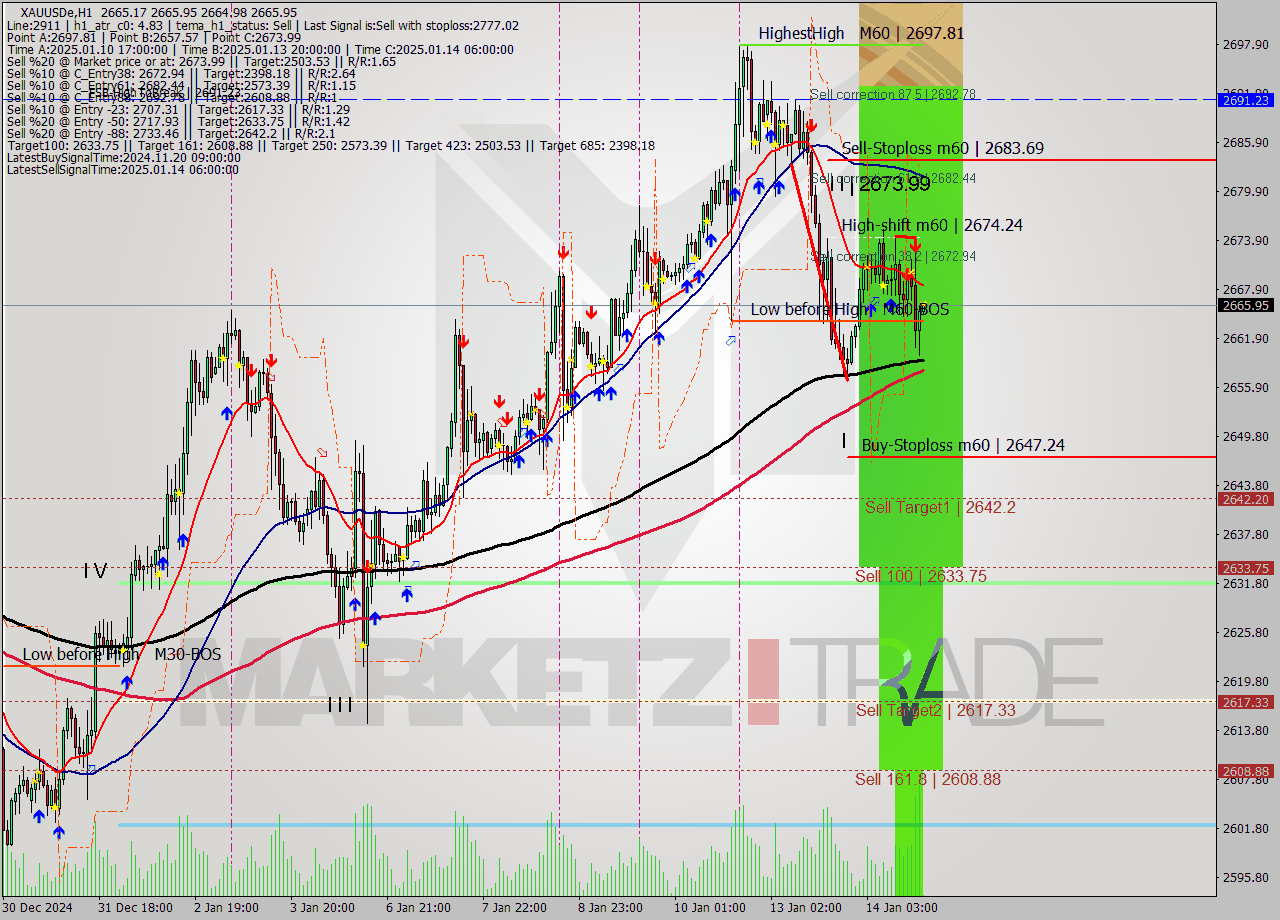Click the Sell Target1 | 2642.2 label

coord(940,507)
